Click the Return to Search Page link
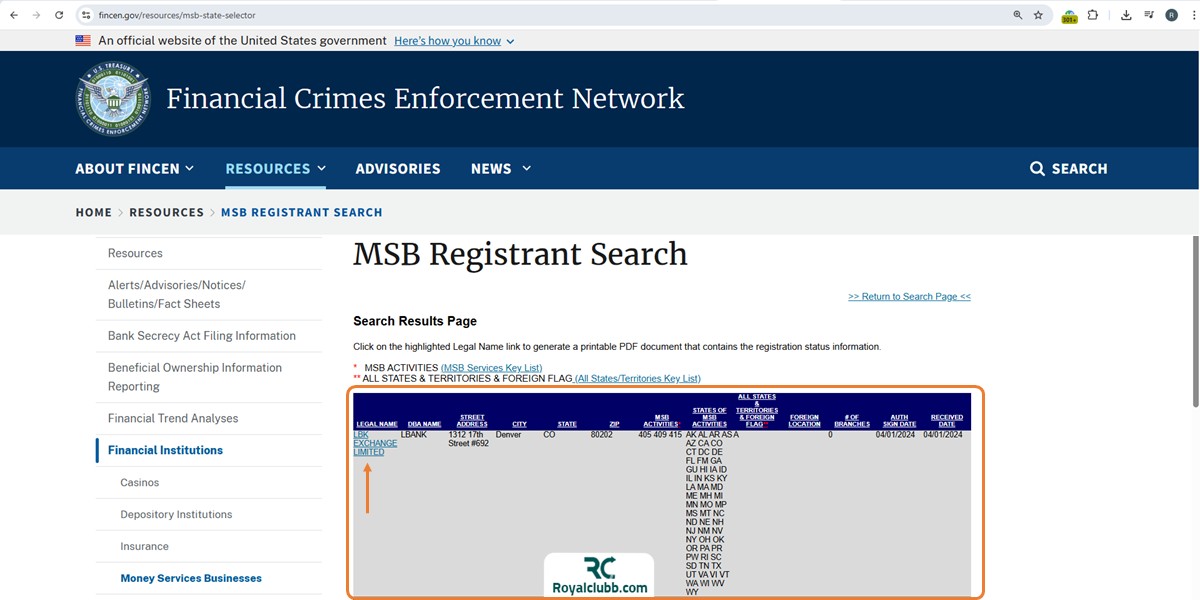The height and width of the screenshot is (600, 1200). coord(909,296)
